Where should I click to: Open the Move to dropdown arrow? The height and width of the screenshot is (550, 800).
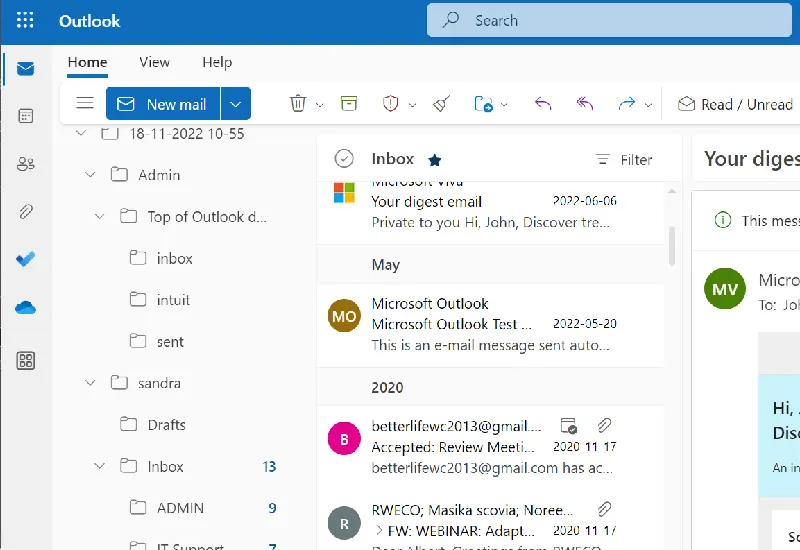[x=505, y=105]
